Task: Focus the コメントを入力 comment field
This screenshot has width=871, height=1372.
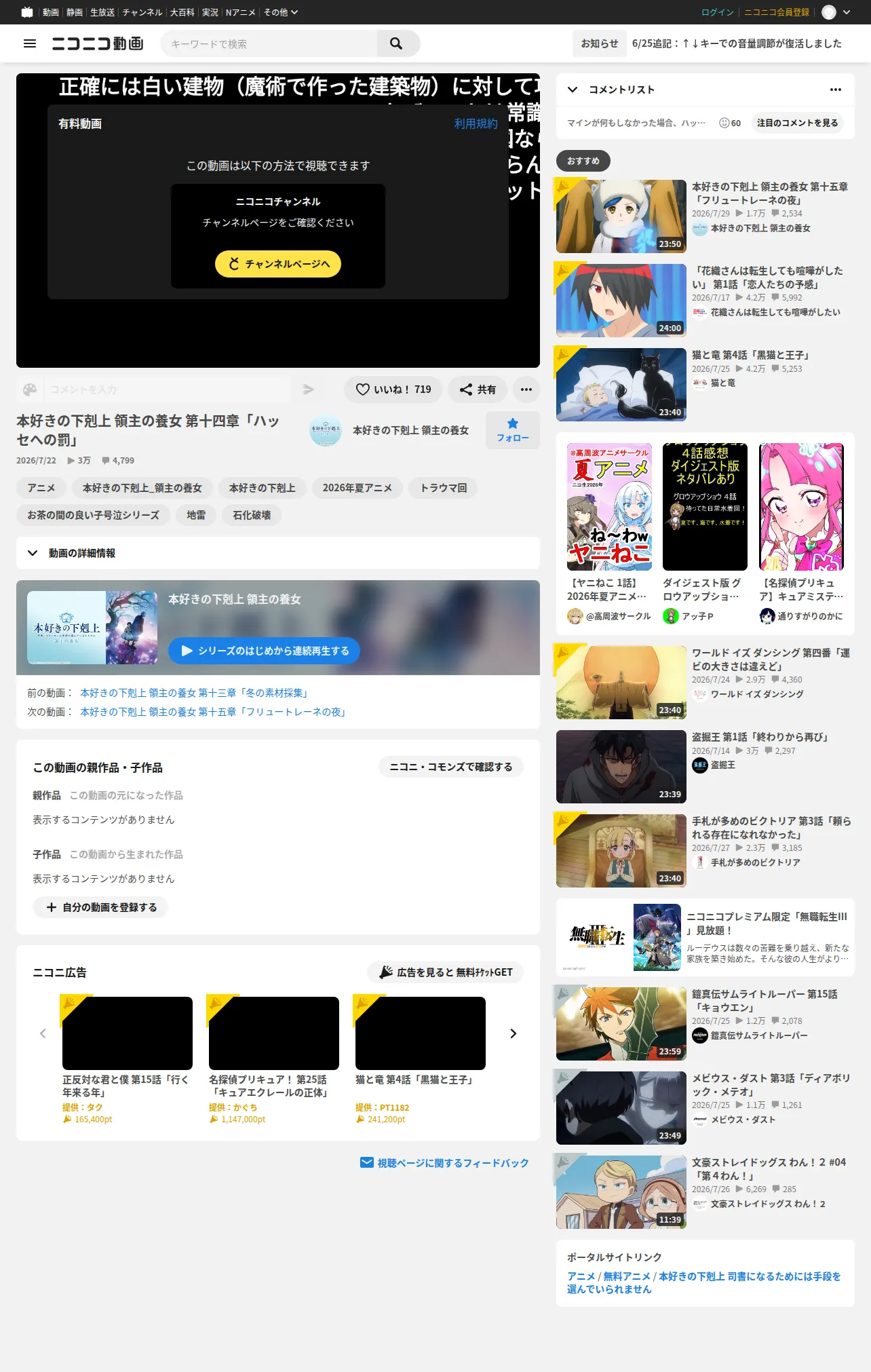Action: [x=167, y=389]
